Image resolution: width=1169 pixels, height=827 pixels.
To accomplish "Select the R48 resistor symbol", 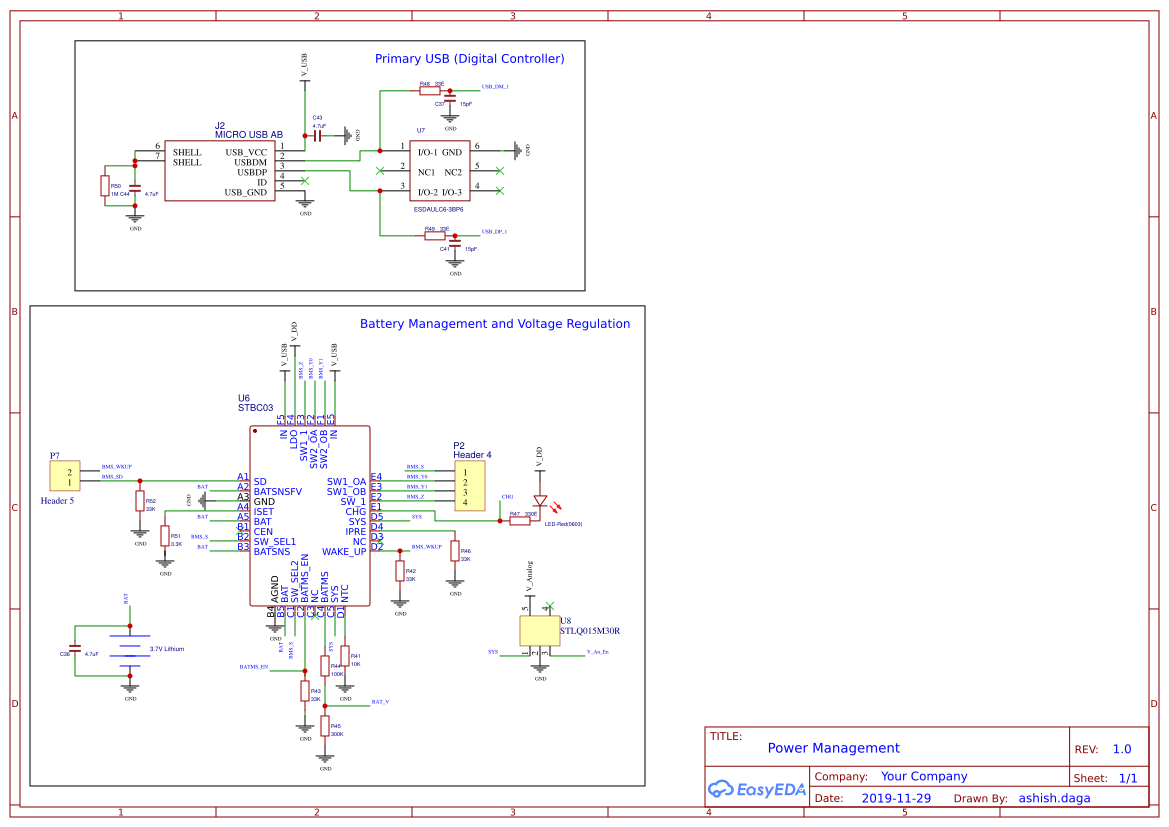I will (429, 91).
